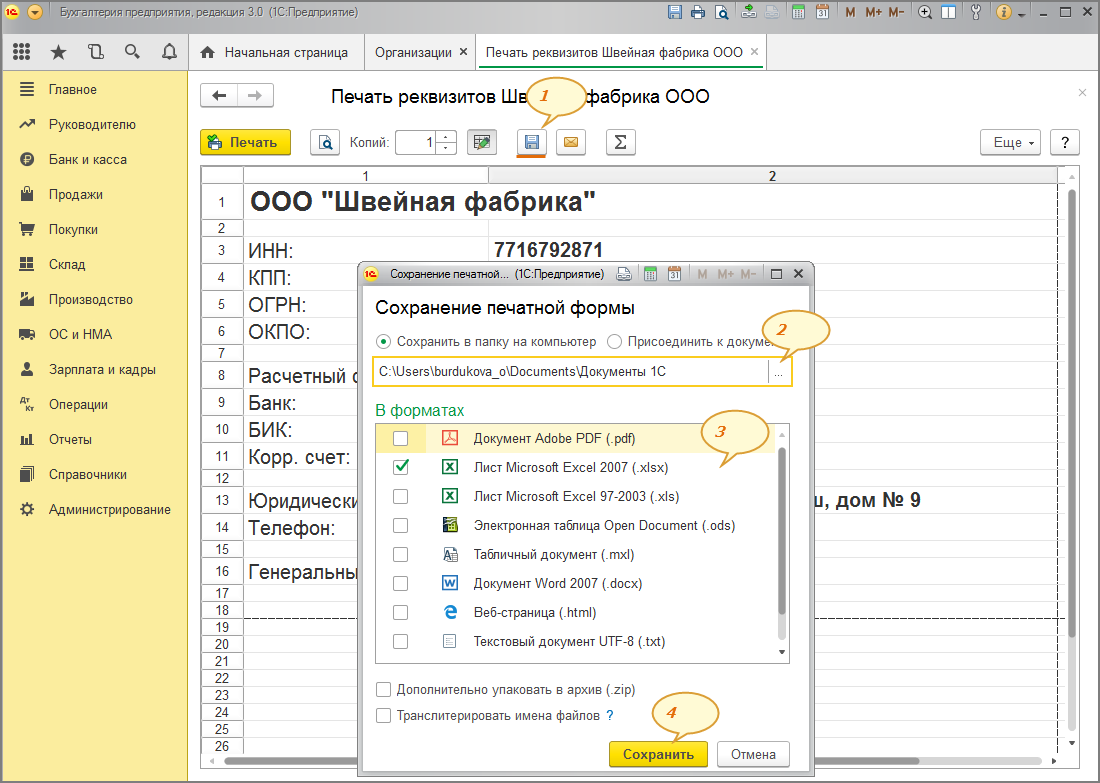
Task: Decrease the copies count with the down stepper
Action: click(x=445, y=148)
